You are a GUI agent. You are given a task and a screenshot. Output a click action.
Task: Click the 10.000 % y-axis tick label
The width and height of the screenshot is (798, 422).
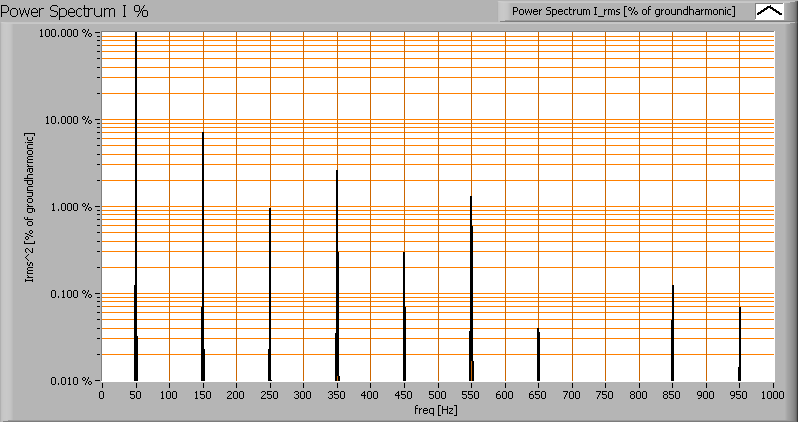72,120
